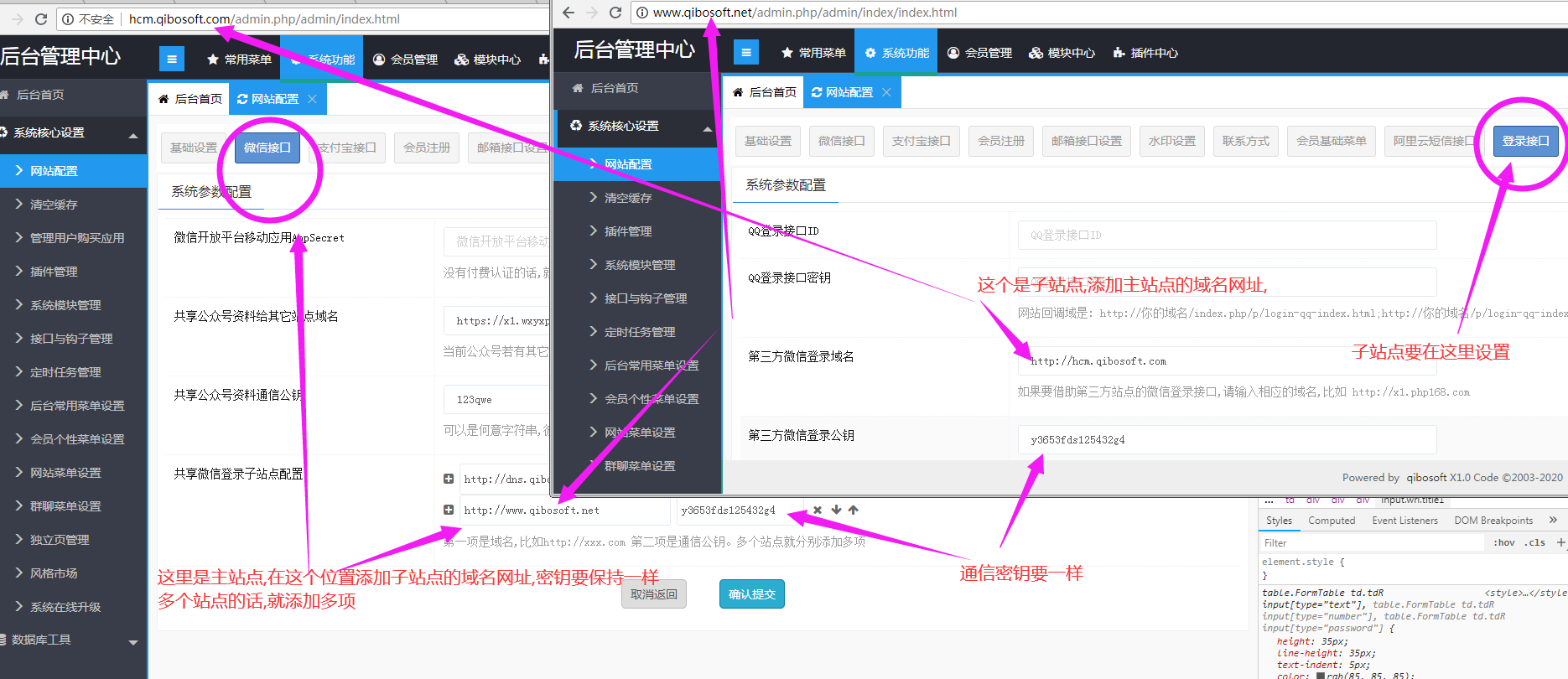Collapse 系统核心设置 in the right window sidebar
This screenshot has height=679, width=1568.
pos(707,127)
